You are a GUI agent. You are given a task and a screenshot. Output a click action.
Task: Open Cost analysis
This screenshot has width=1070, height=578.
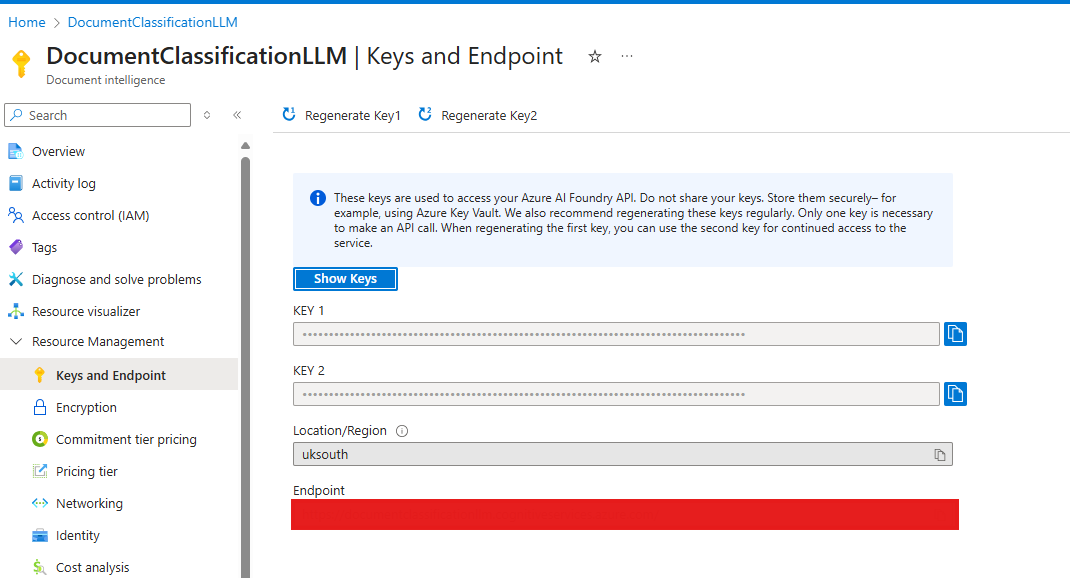[x=92, y=568]
